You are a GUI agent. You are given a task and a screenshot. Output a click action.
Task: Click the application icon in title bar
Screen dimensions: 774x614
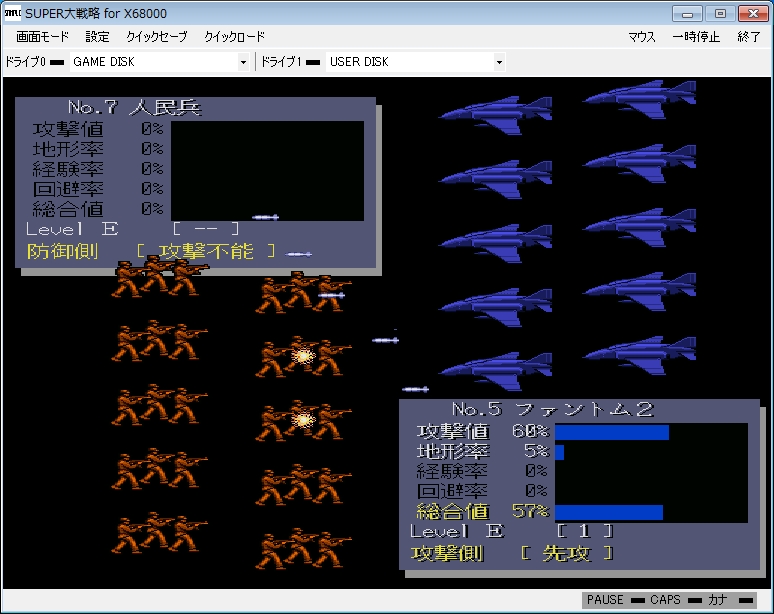click(13, 13)
